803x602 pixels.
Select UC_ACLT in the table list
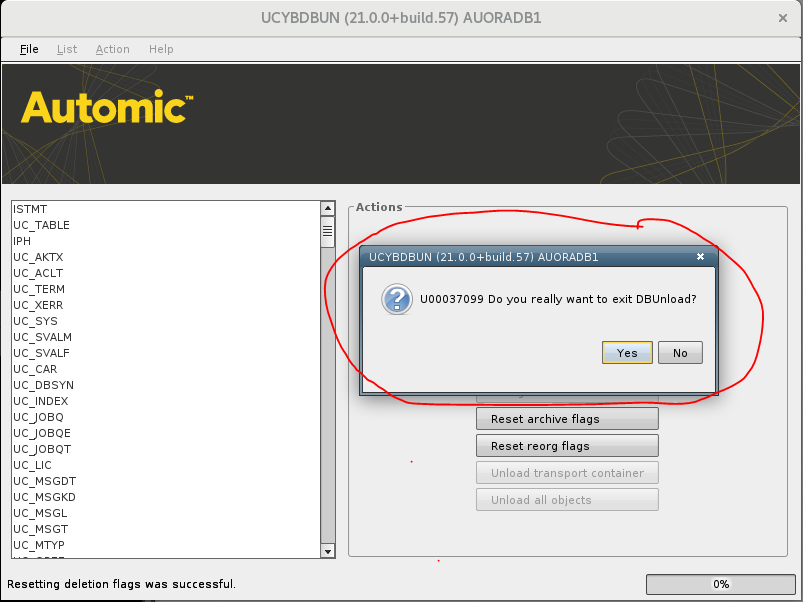pyautogui.click(x=166, y=273)
